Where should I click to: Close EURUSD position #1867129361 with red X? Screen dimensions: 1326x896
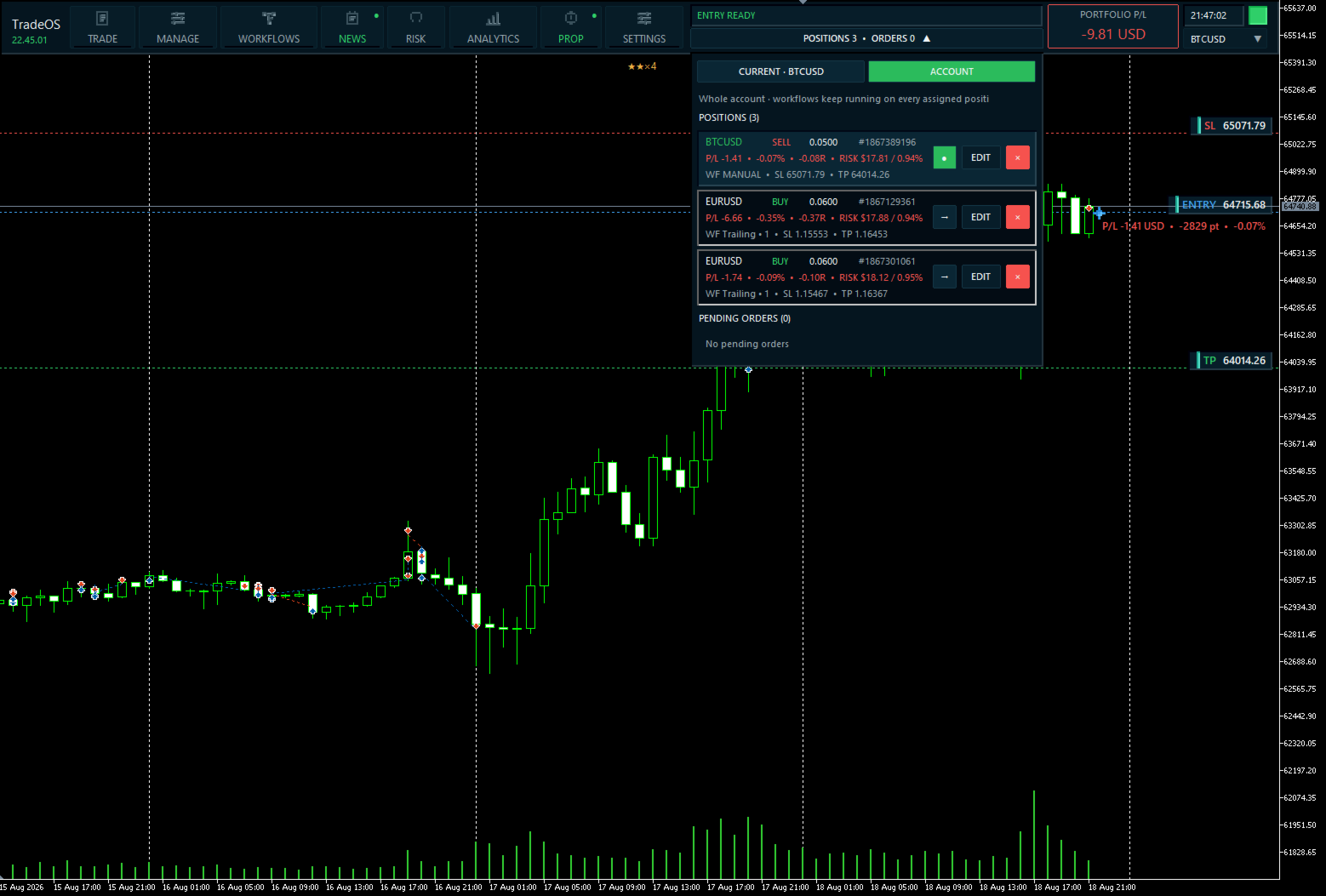1018,217
